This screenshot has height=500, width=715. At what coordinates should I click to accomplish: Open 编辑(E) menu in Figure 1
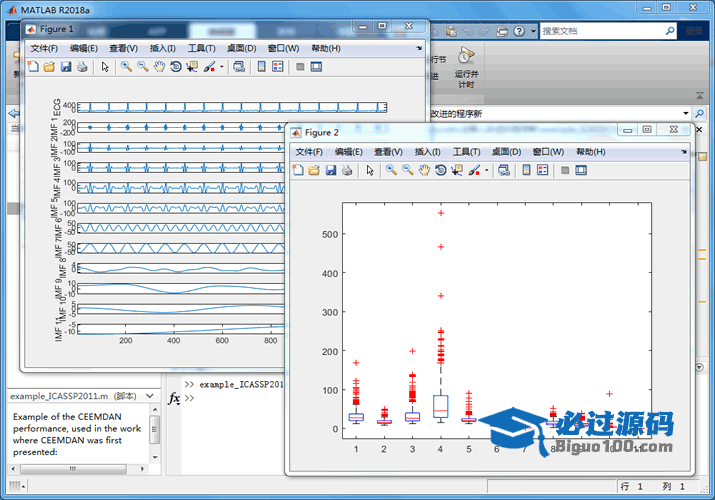coord(83,48)
